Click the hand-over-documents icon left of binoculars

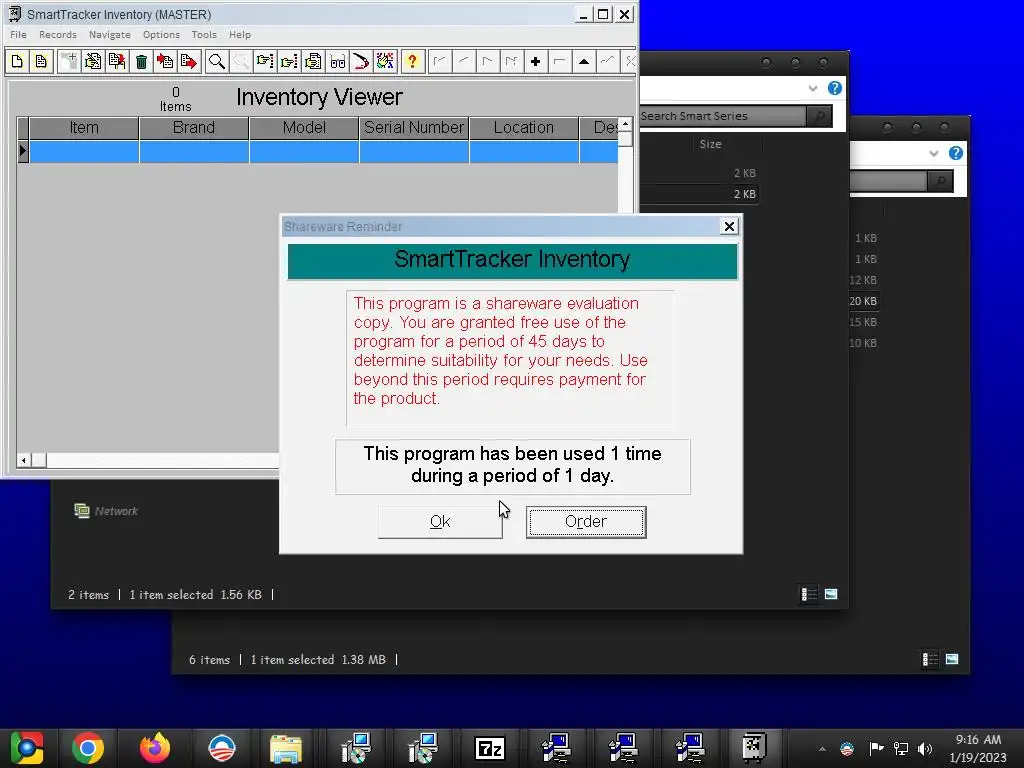[313, 61]
